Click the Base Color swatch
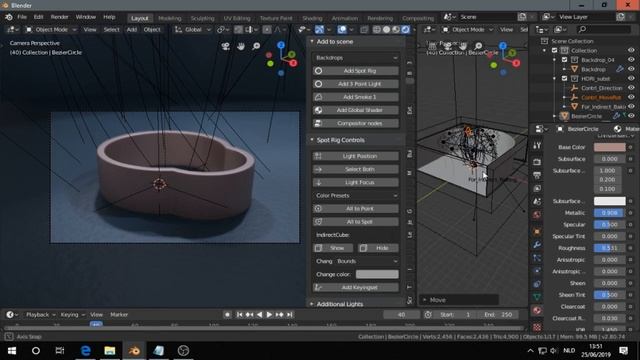640x360 pixels. pos(609,147)
